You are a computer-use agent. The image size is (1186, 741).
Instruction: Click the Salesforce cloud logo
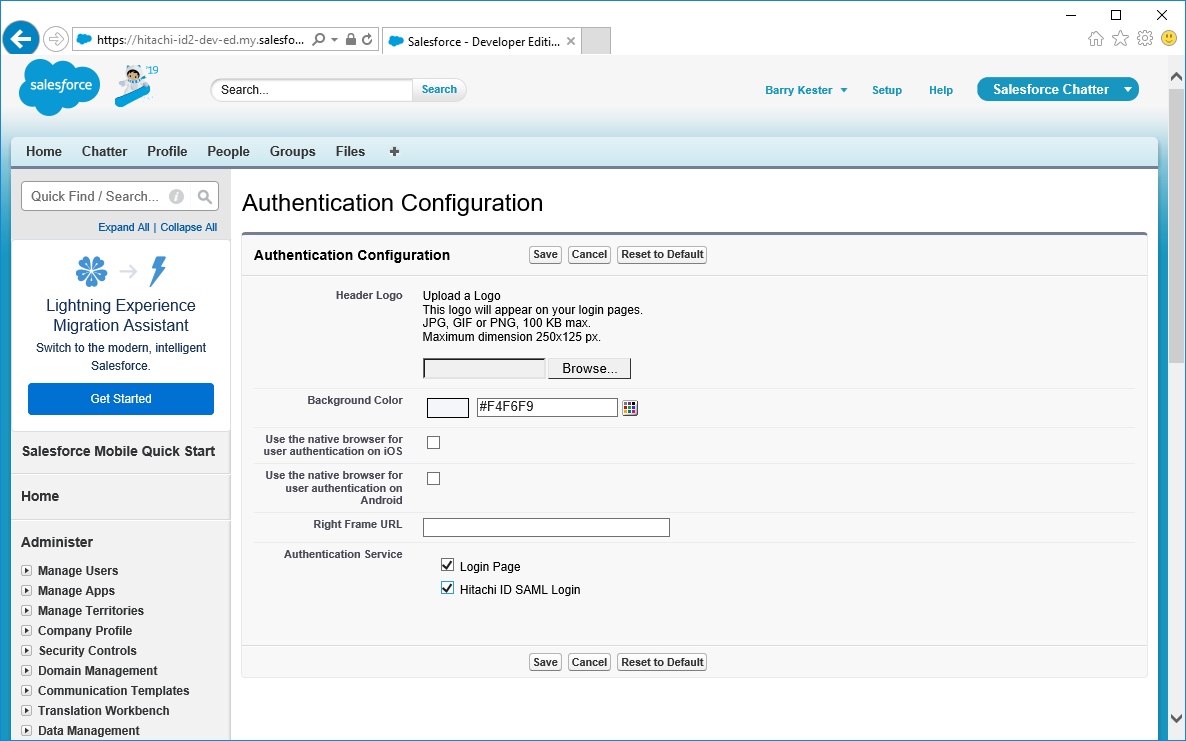[x=60, y=87]
